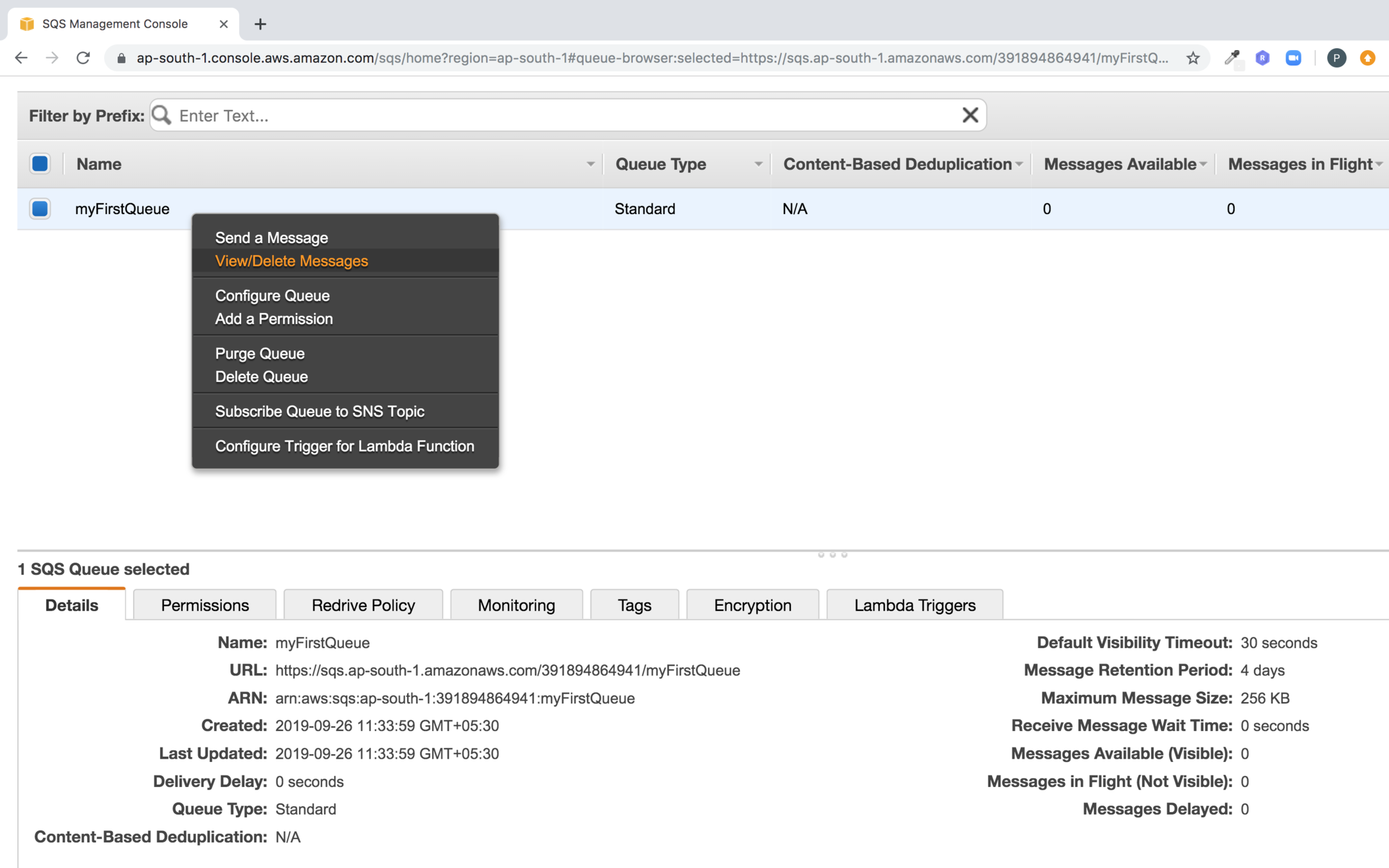Open new browser tab plus icon
This screenshot has height=868, width=1389.
click(260, 24)
